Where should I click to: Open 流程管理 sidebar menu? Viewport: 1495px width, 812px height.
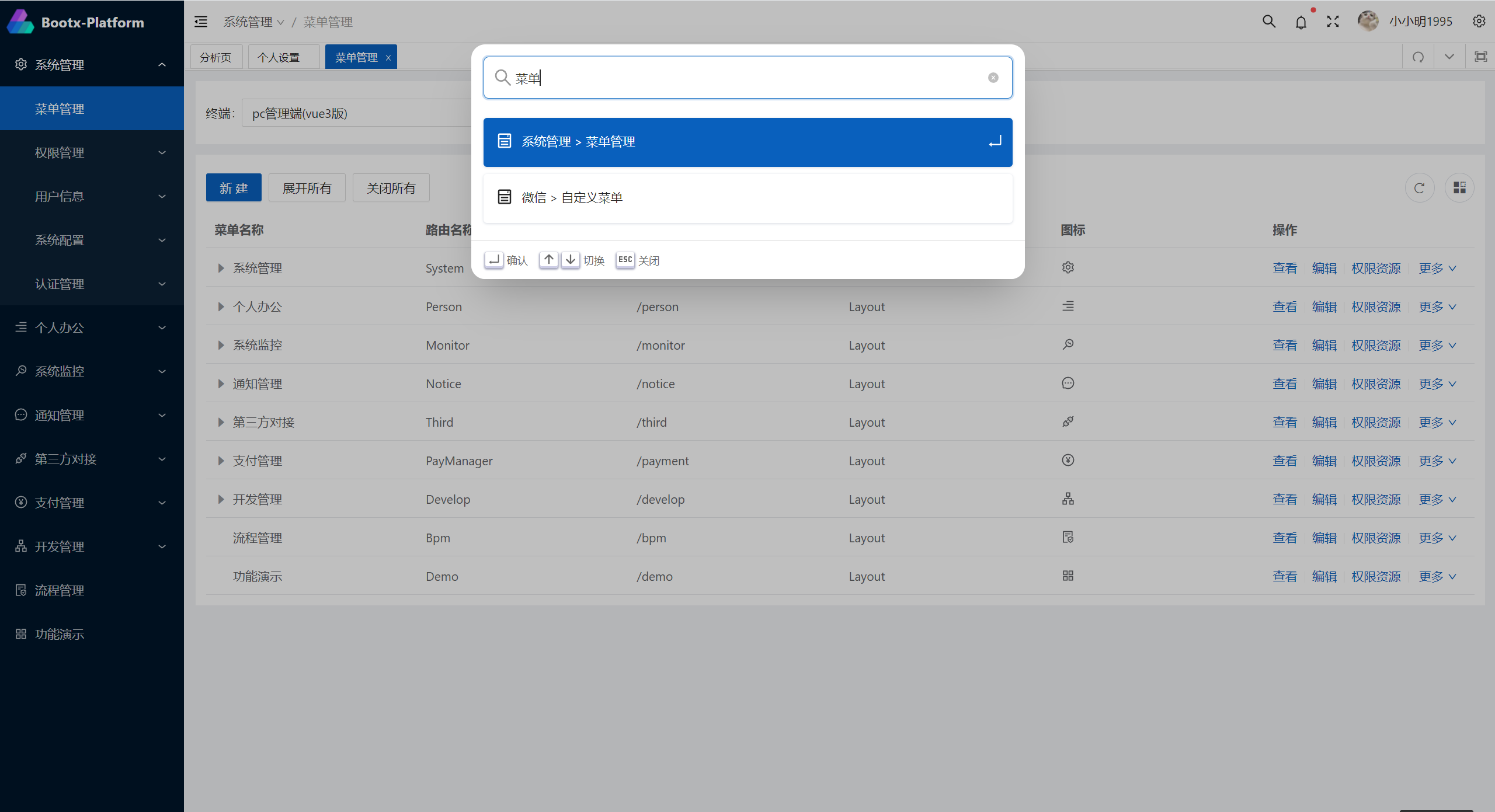point(92,591)
